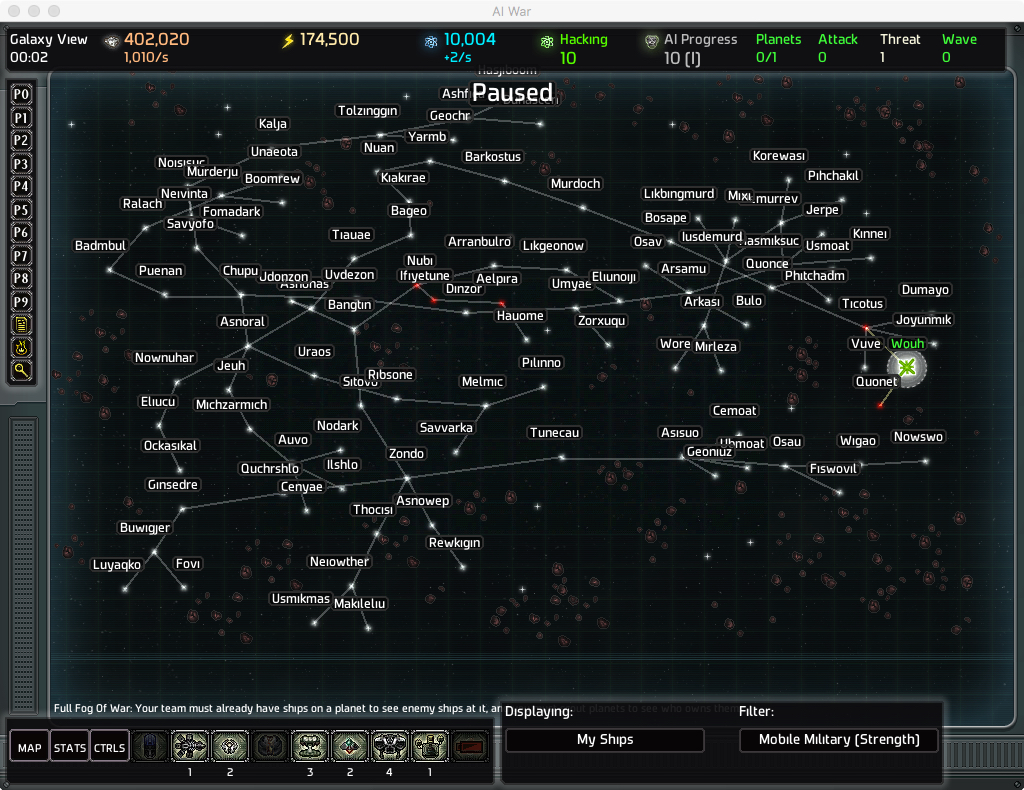1024x790 pixels.
Task: Click the lightning energy icon
Action: [288, 41]
